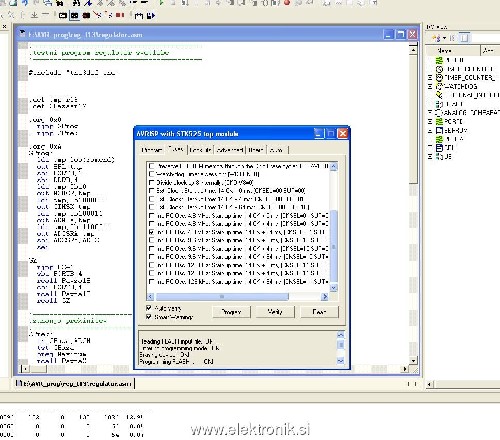
Task: Maximize the regulator.asm editor window
Action: tap(400, 34)
